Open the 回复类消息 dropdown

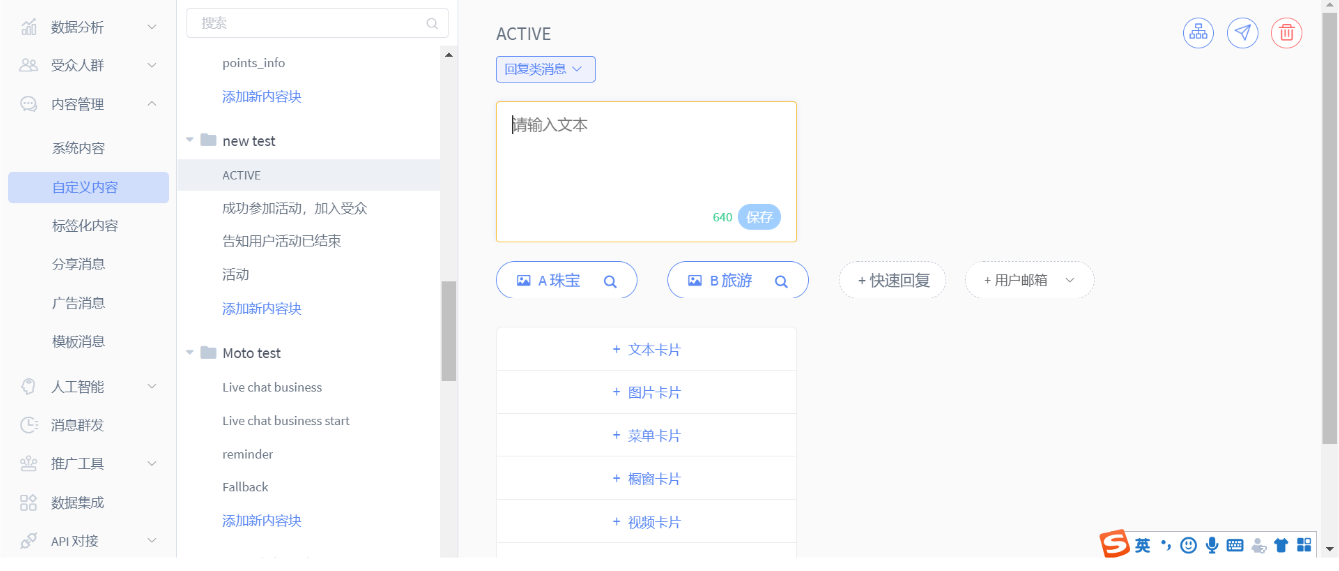[546, 69]
